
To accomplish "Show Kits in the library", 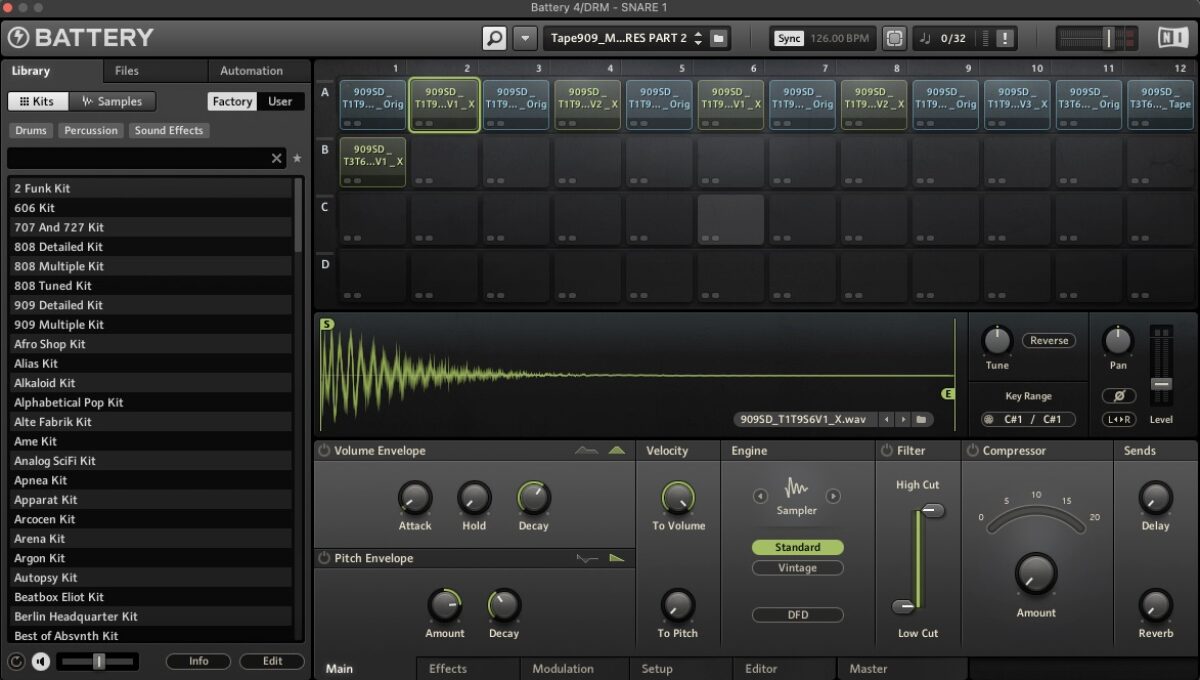I will [38, 101].
